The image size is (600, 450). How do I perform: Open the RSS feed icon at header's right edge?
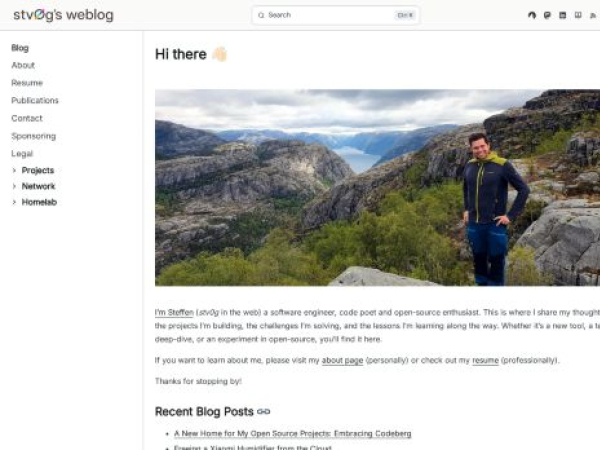pyautogui.click(x=594, y=15)
